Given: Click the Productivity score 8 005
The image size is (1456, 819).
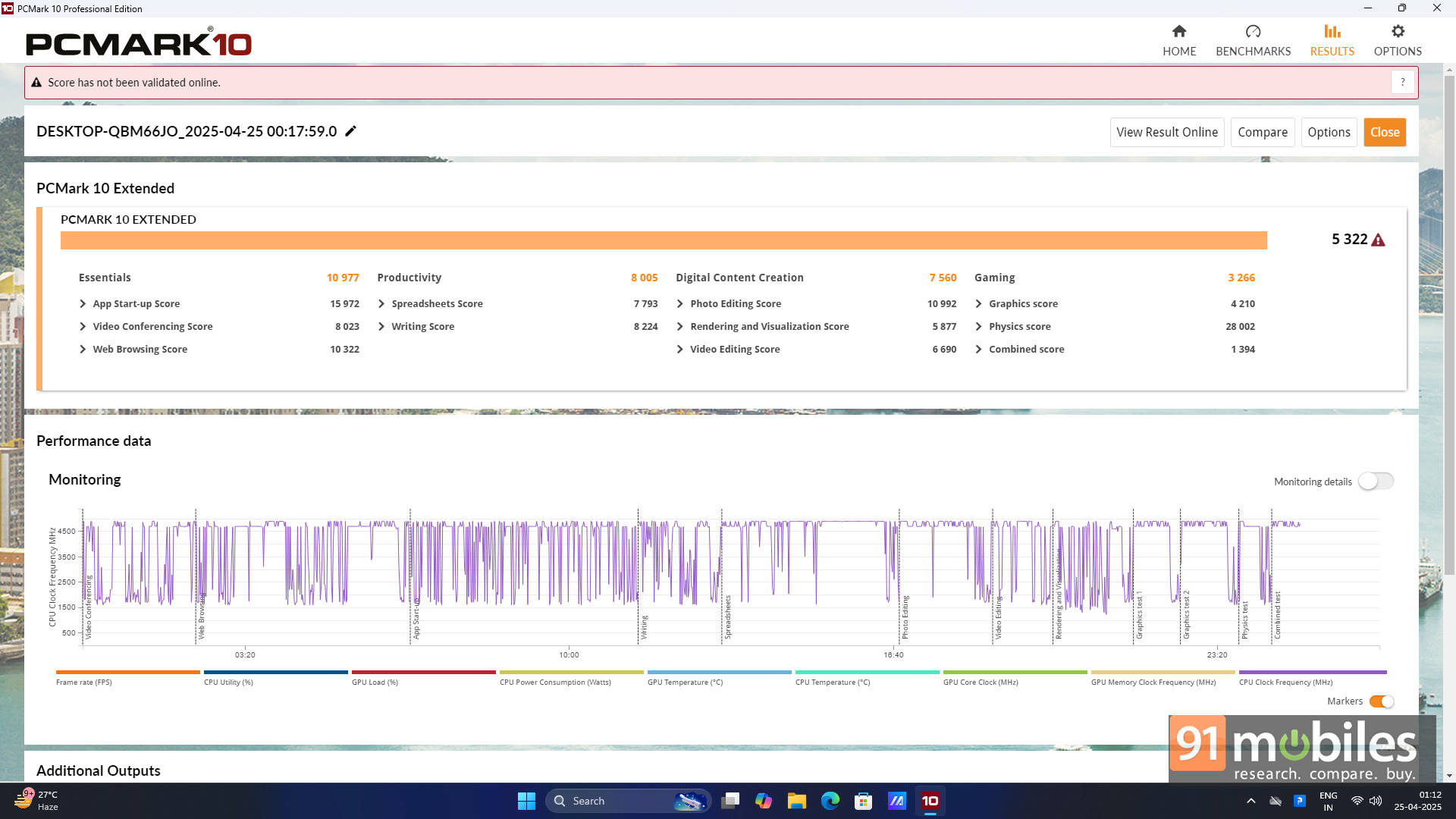Looking at the screenshot, I should [645, 278].
